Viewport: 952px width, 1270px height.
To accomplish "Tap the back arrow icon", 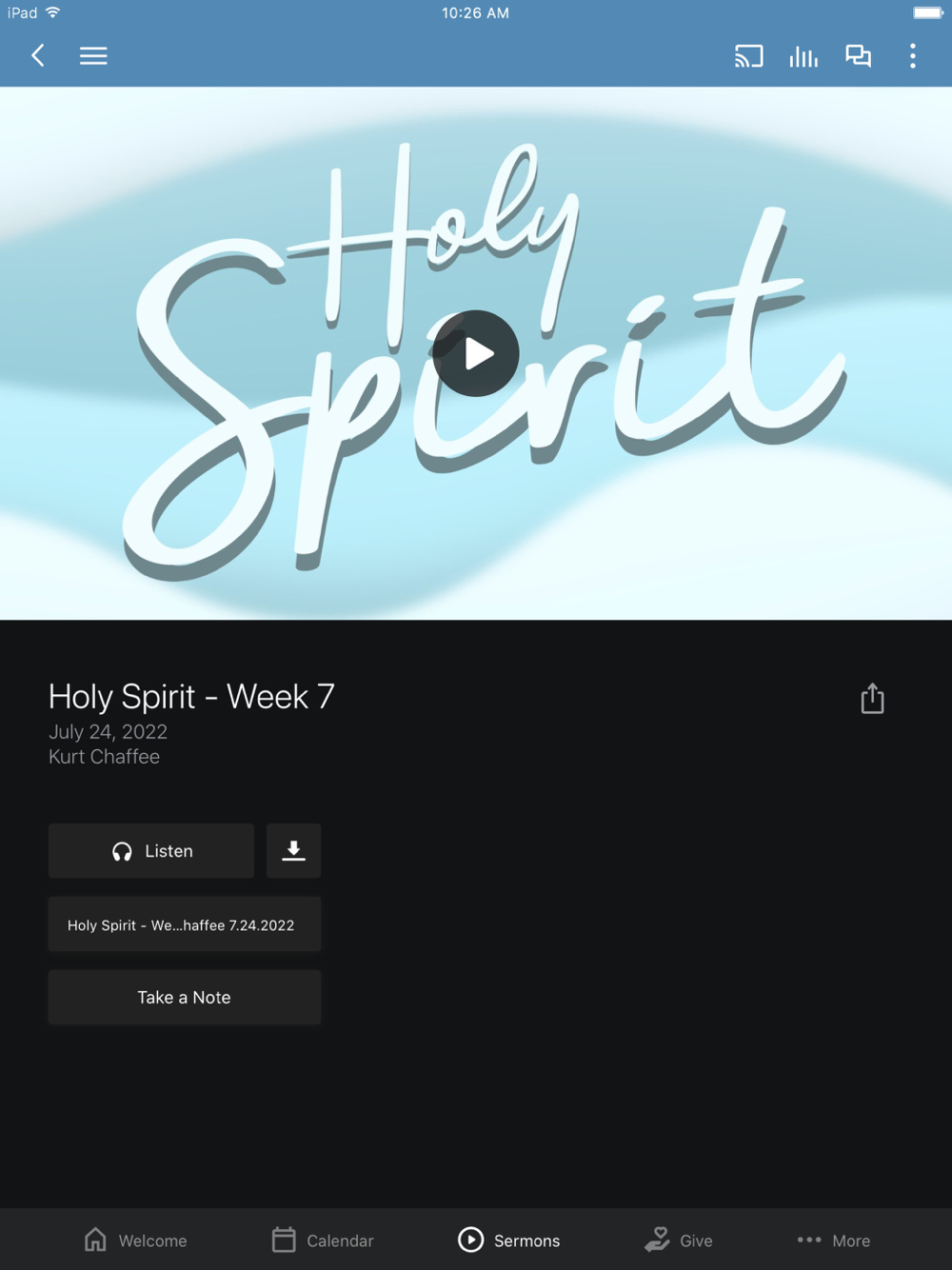I will tap(38, 55).
